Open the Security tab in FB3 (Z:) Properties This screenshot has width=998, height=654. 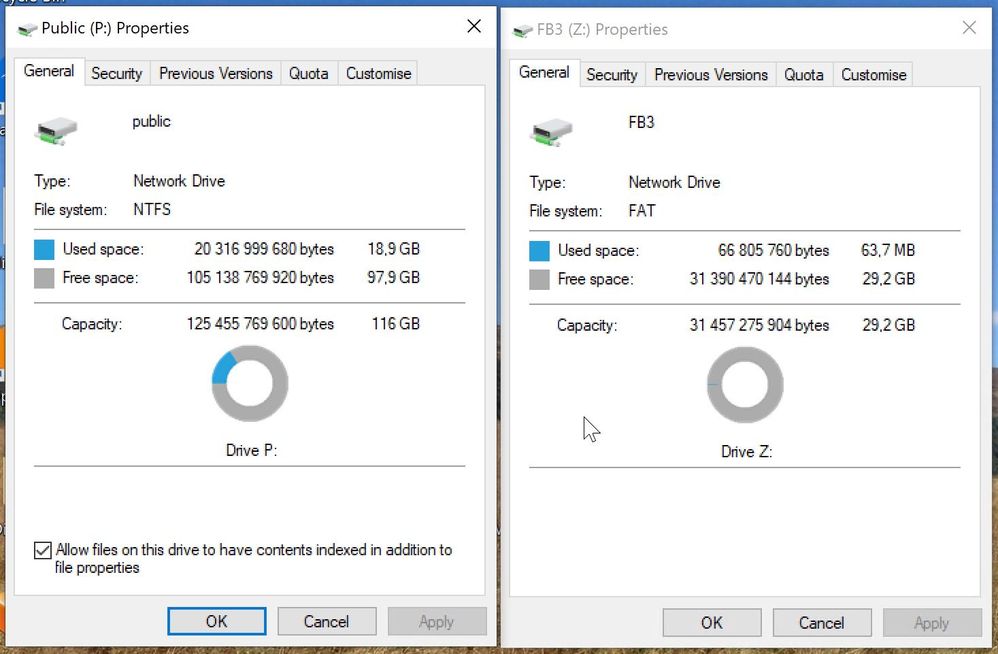pos(611,74)
